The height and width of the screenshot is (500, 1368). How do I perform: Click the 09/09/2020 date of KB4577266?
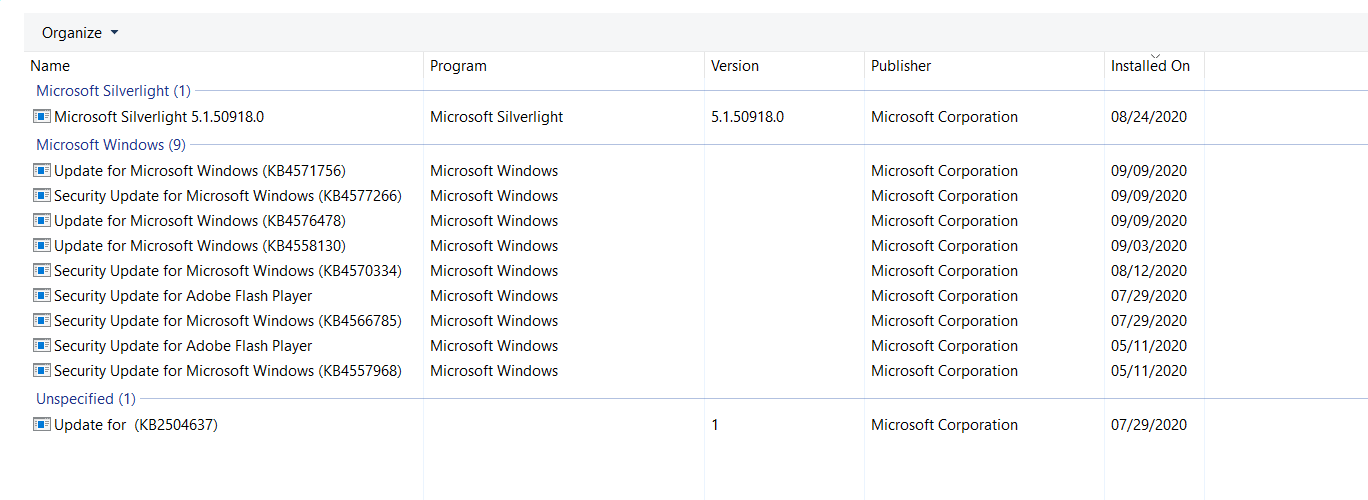1149,196
